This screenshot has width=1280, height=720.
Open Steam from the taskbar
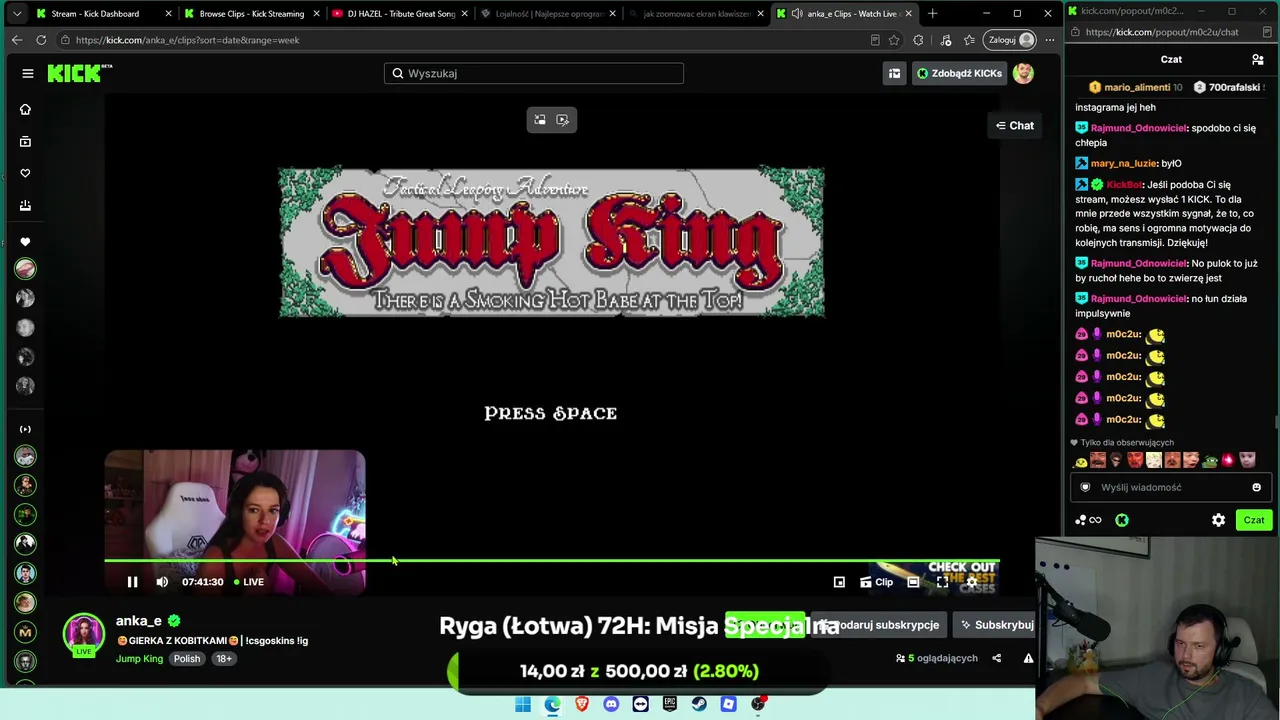(x=699, y=704)
